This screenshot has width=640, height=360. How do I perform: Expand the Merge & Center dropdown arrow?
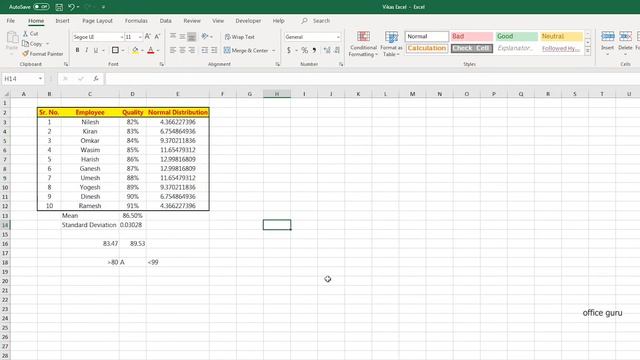273,51
